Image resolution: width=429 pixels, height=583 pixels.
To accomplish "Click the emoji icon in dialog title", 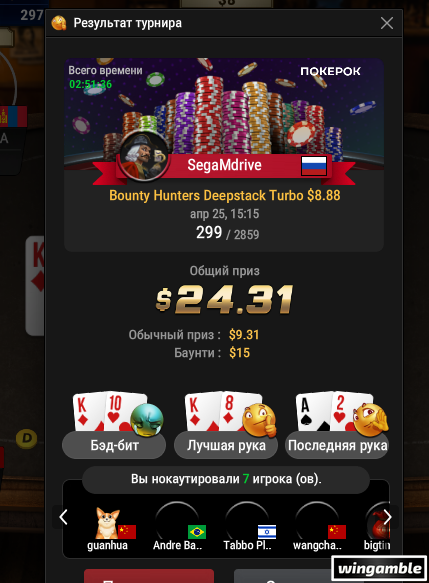I will point(59,23).
